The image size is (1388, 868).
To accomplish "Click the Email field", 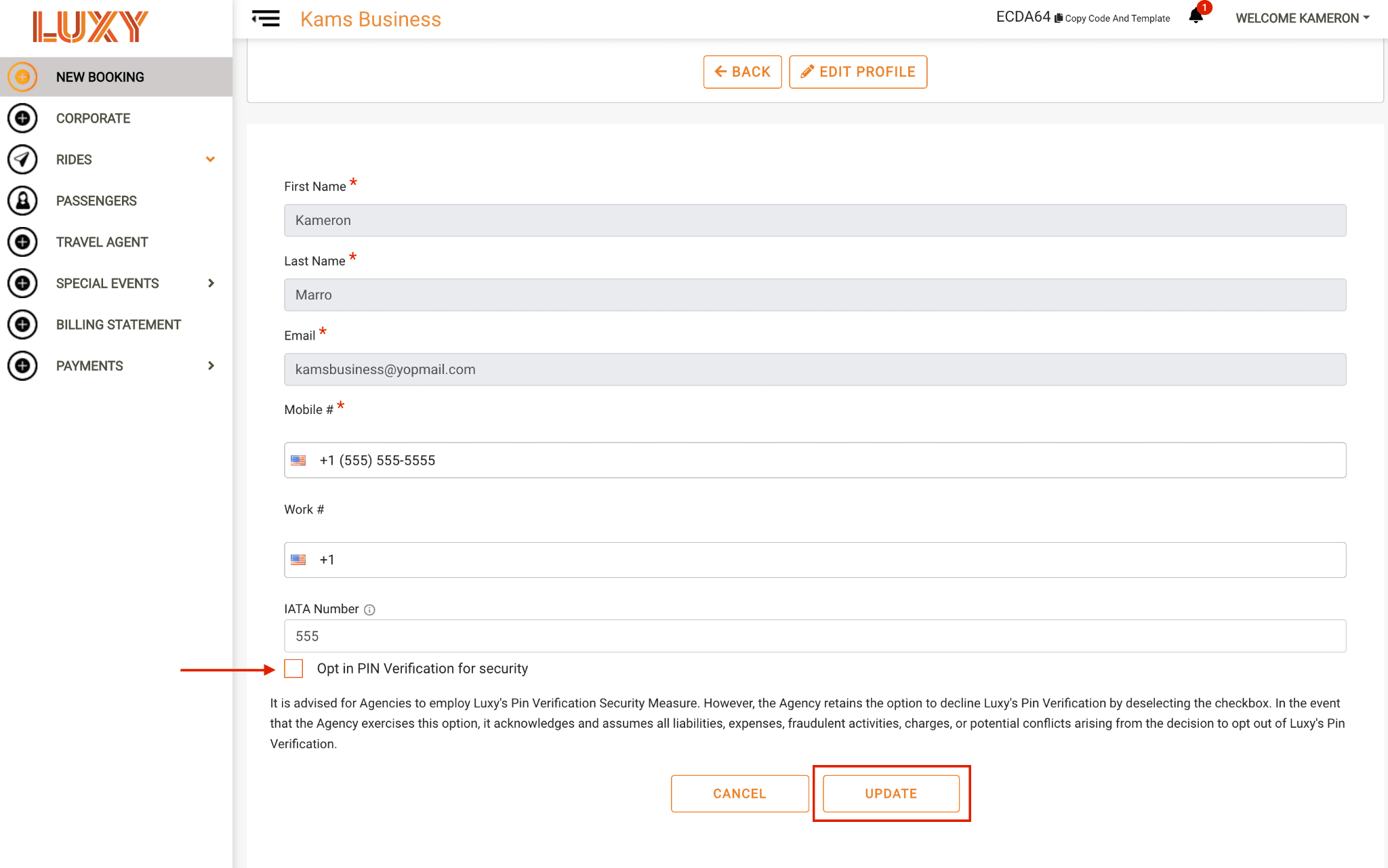I will 815,369.
